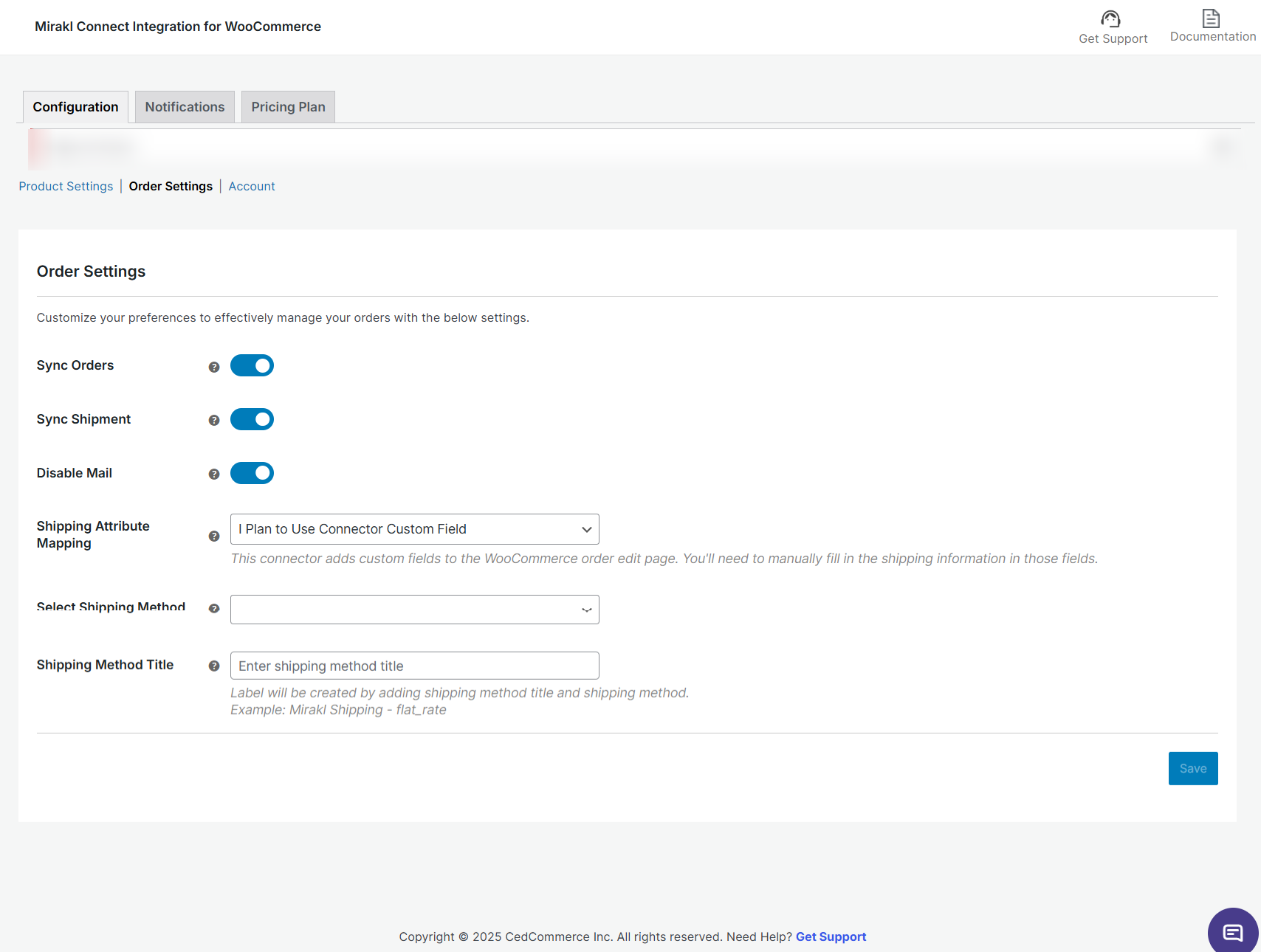Turn off the Sync Orders toggle
Image resolution: width=1261 pixels, height=952 pixels.
click(252, 366)
